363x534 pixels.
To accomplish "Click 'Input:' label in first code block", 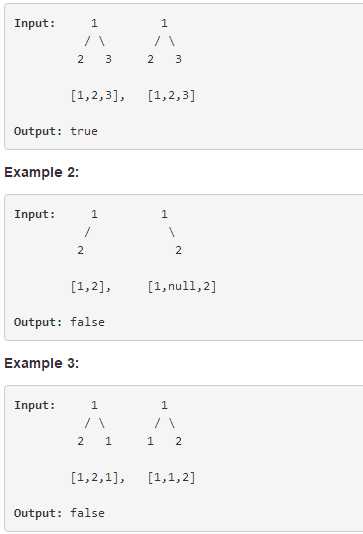I will [34, 23].
